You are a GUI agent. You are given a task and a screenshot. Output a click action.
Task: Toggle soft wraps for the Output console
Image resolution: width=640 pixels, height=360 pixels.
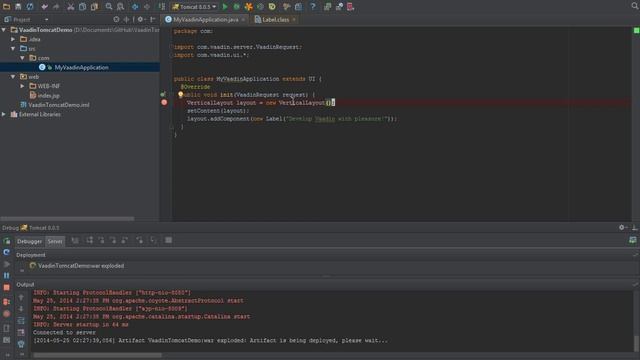pos(21,321)
